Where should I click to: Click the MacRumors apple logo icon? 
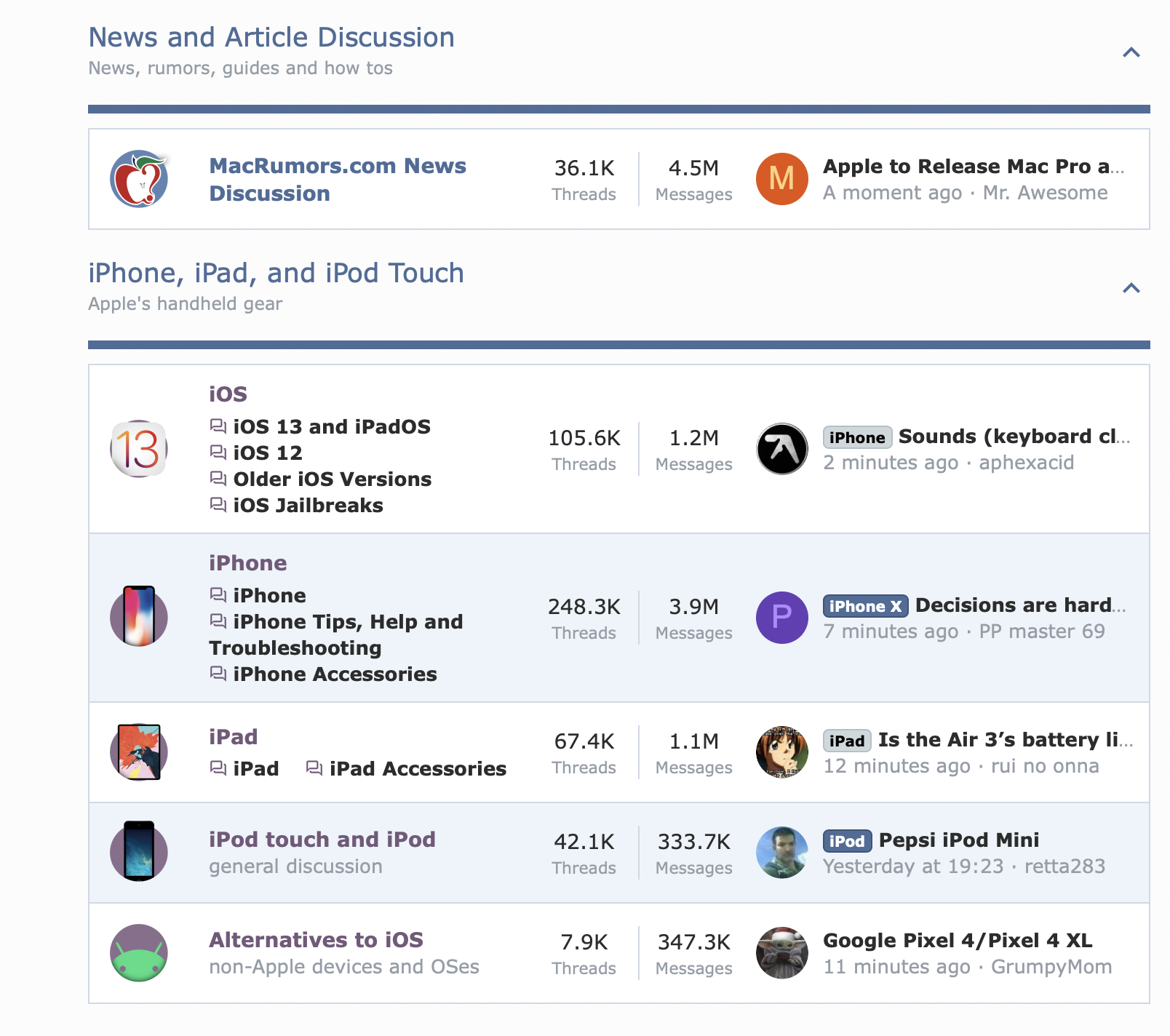(139, 179)
